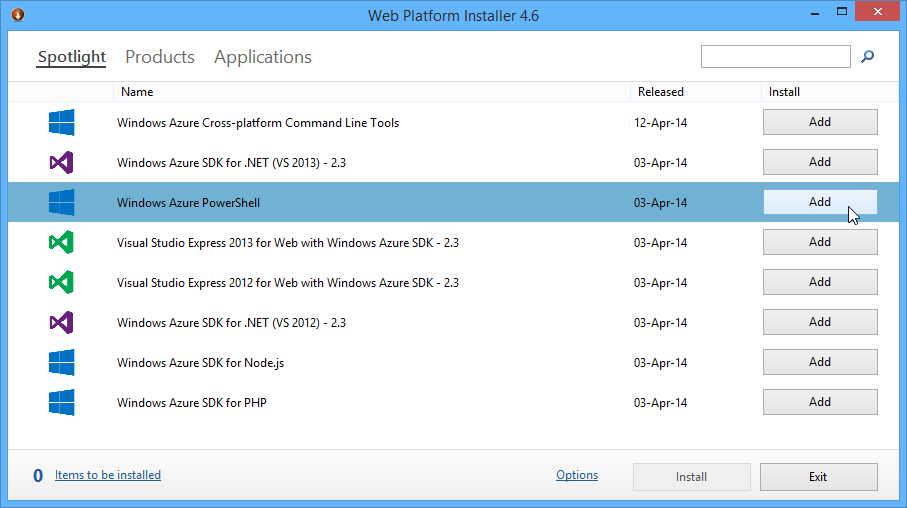Click Windows icon for Azure SDK for Node.js
The height and width of the screenshot is (508, 907).
tap(62, 363)
